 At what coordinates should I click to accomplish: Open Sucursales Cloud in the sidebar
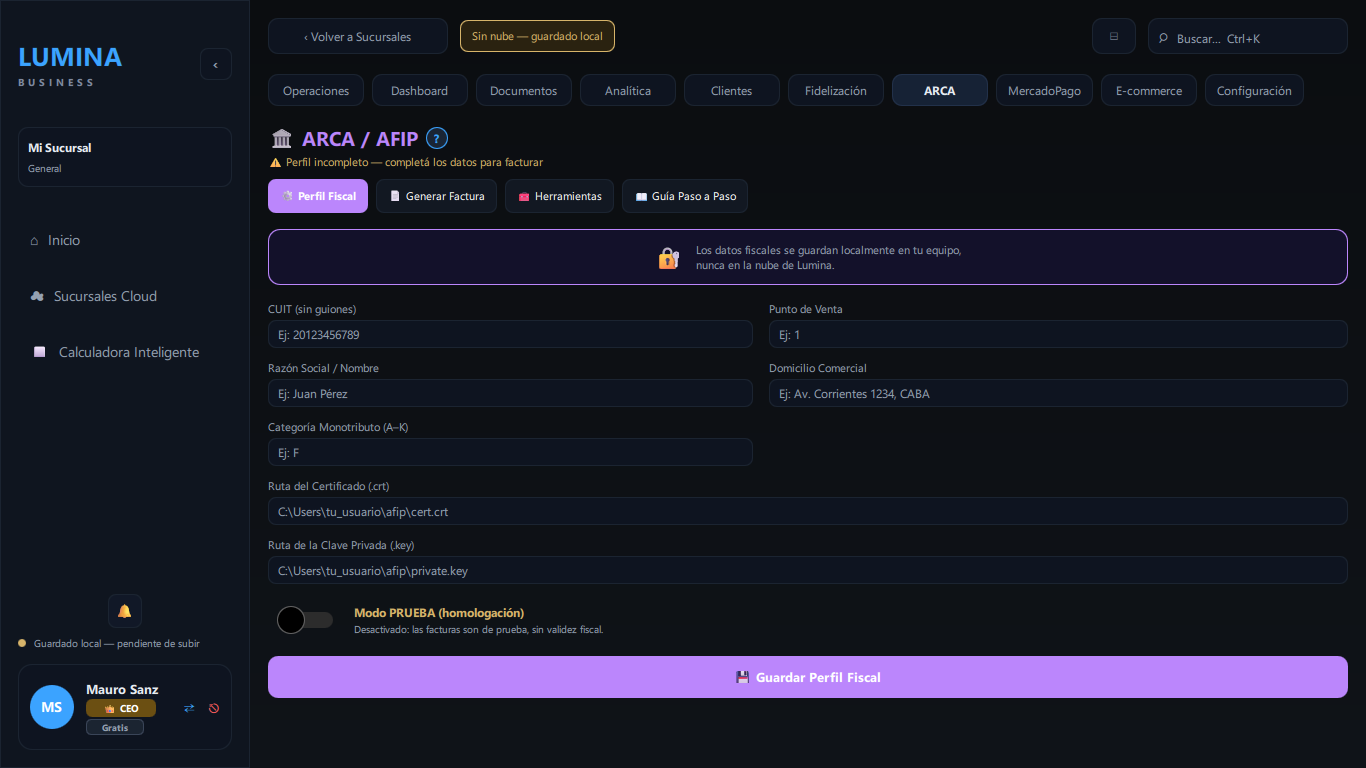[x=125, y=296]
